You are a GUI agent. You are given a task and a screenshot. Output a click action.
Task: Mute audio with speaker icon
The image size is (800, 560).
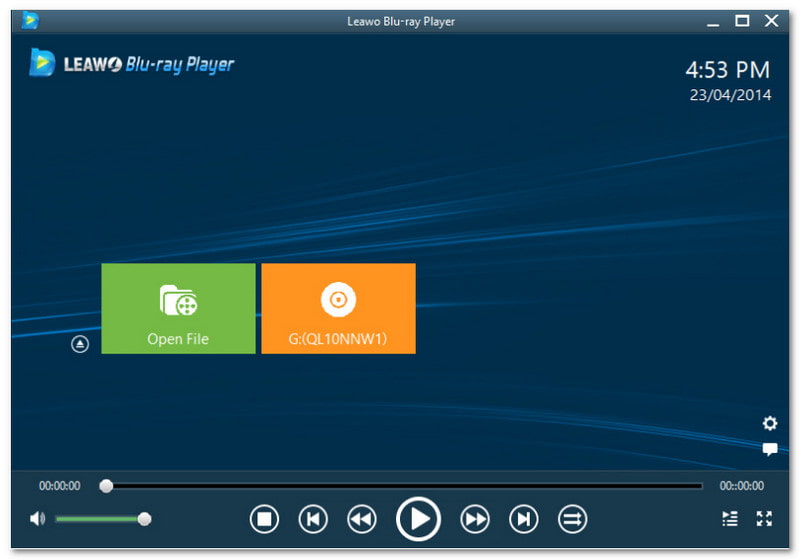point(37,519)
